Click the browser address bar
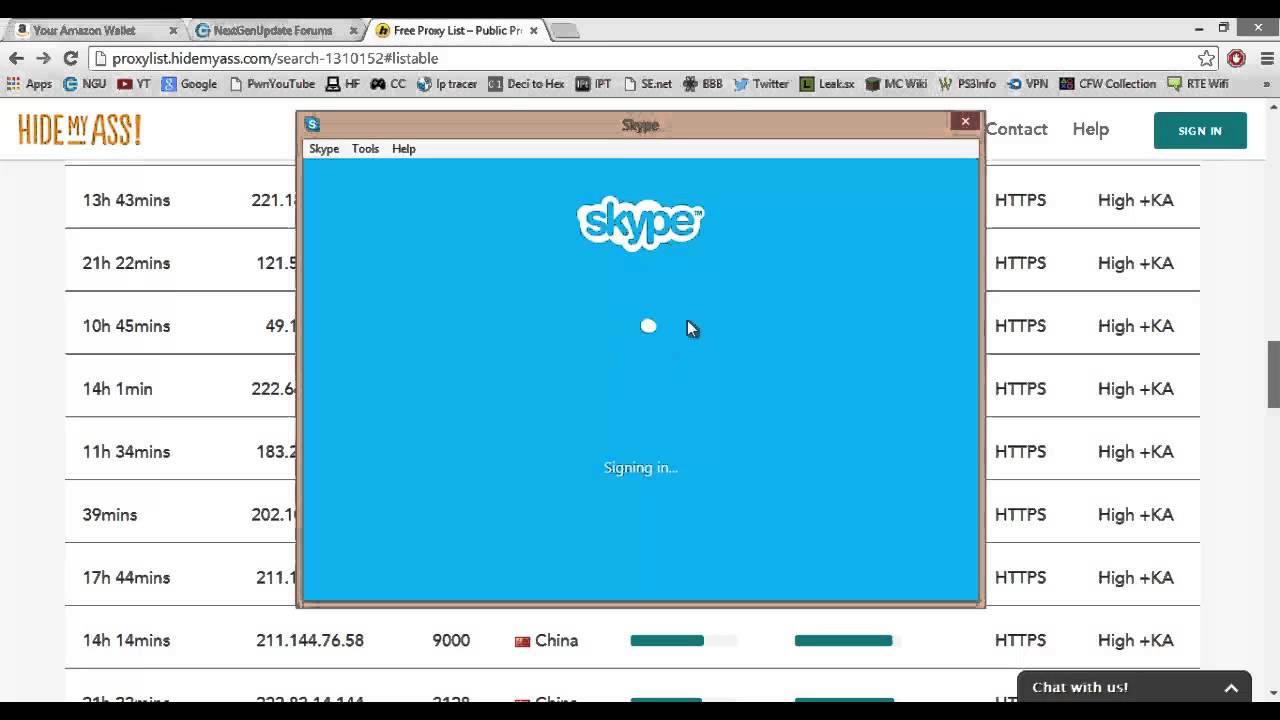This screenshot has height=720, width=1280. pos(642,58)
